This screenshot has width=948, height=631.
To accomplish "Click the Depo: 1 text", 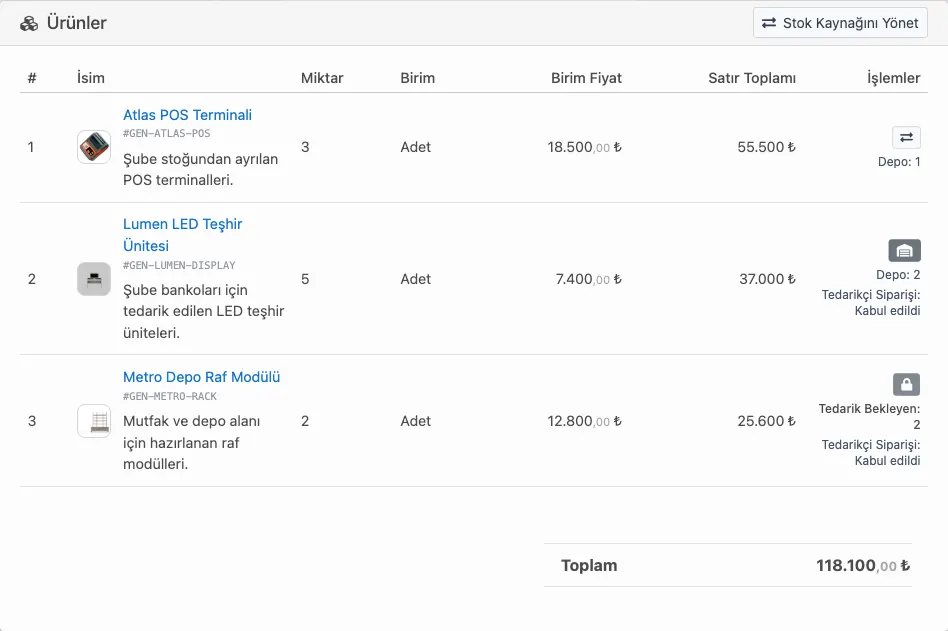I will [899, 162].
